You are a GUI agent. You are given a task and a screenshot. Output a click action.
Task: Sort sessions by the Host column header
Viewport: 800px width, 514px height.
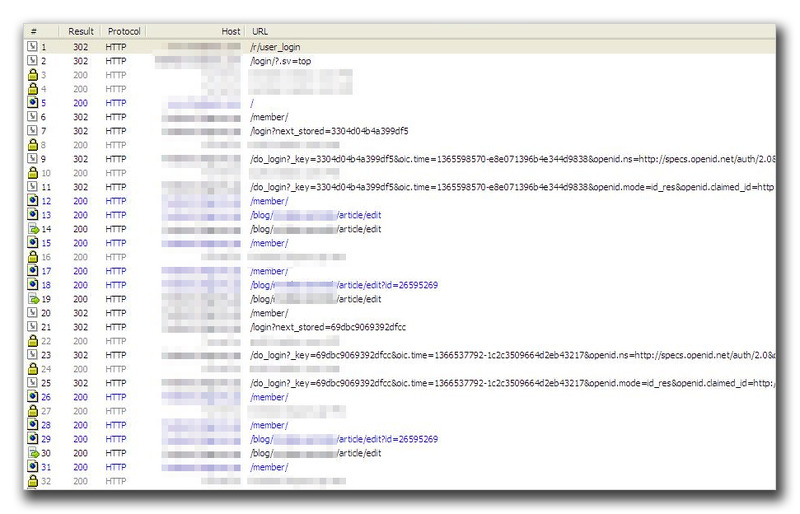tap(230, 32)
